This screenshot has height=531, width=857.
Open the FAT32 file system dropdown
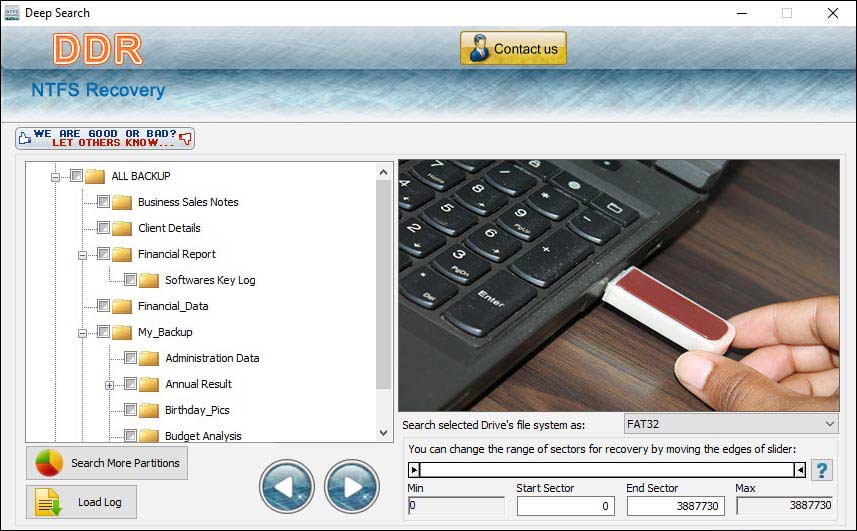point(731,424)
